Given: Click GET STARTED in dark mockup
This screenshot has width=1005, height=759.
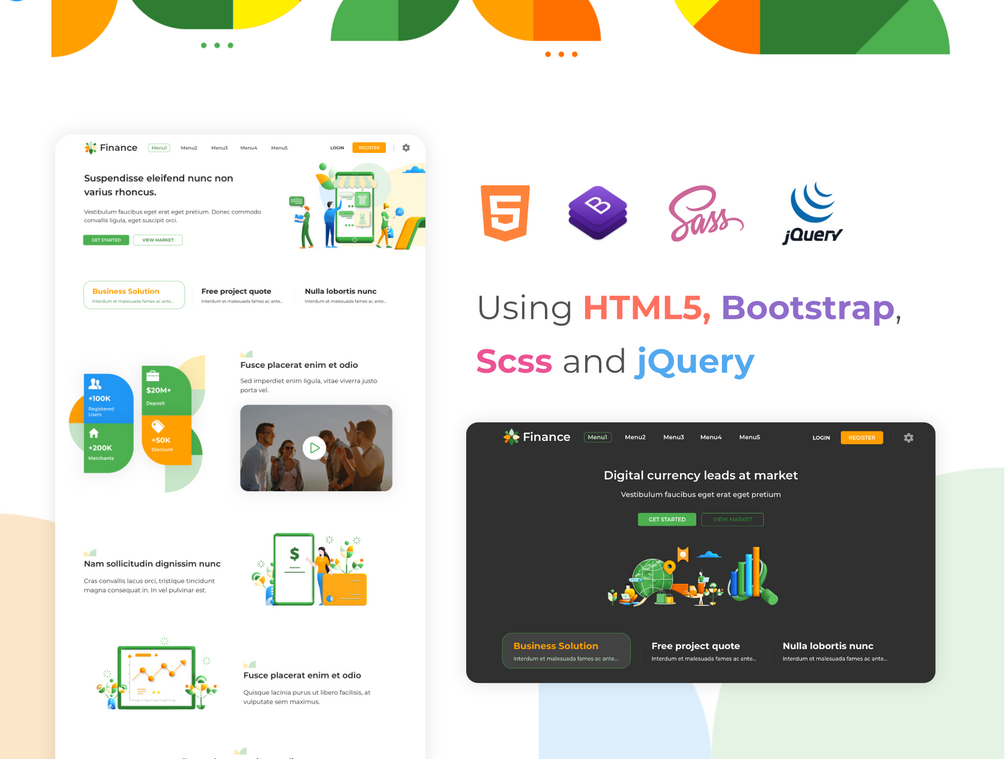Looking at the screenshot, I should point(667,519).
